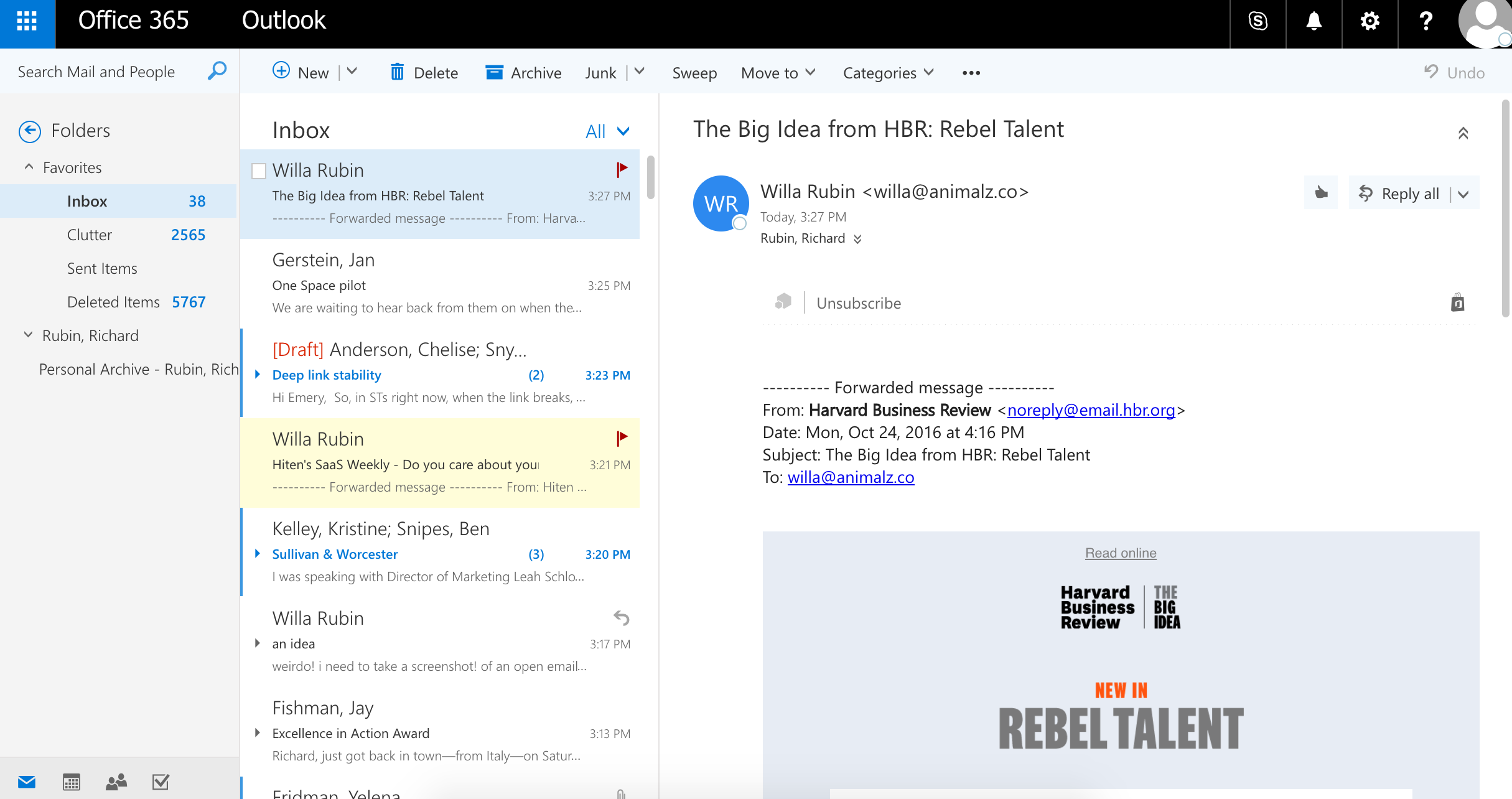1512x799 pixels.
Task: Expand the Deep link stability conversation
Action: point(258,375)
